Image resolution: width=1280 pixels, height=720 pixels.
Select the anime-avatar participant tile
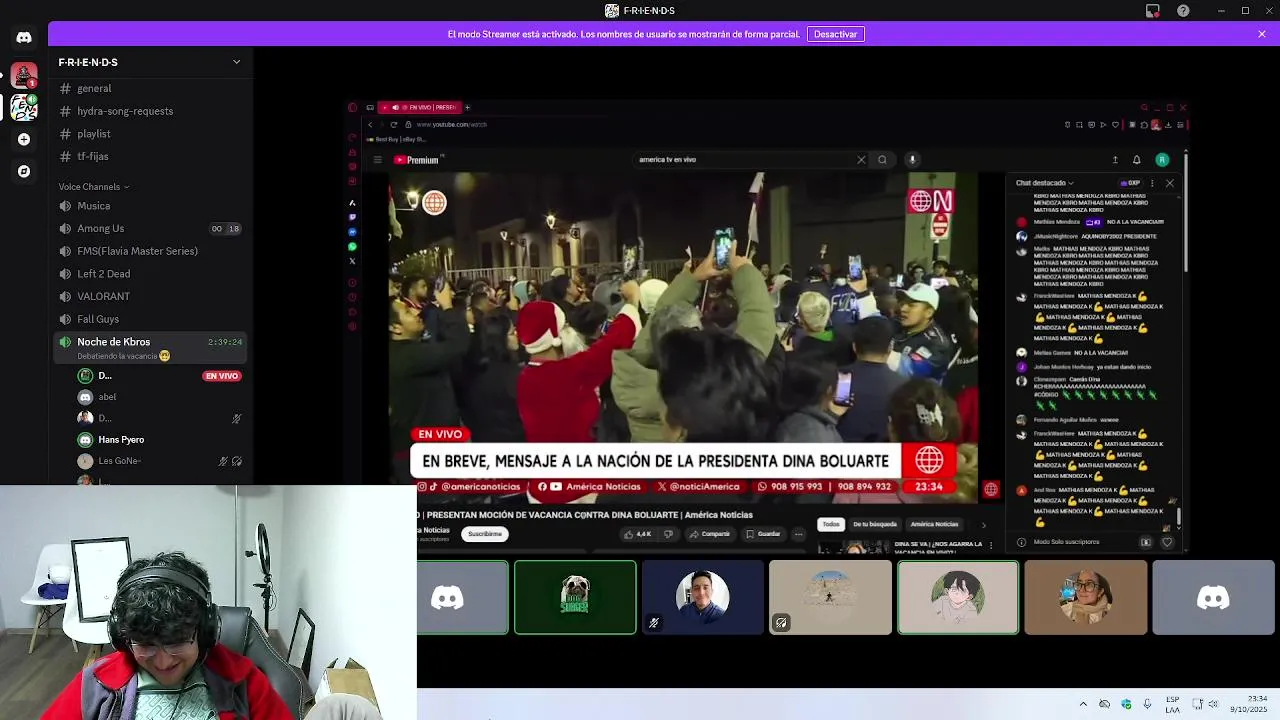point(958,597)
